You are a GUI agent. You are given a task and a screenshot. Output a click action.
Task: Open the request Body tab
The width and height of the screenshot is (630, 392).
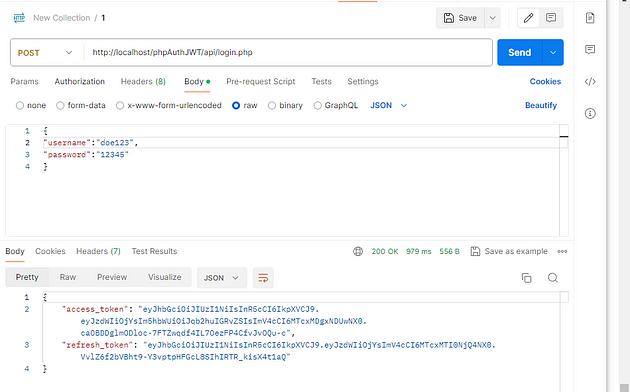tap(197, 82)
